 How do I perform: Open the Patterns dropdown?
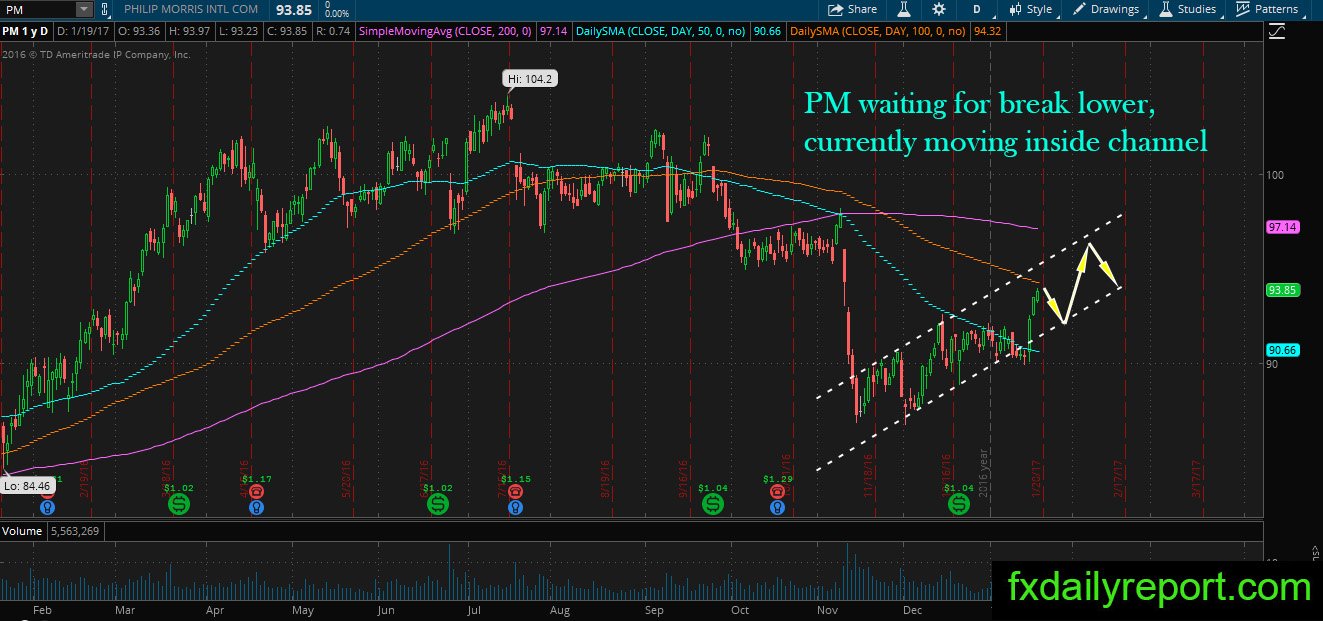point(1267,9)
